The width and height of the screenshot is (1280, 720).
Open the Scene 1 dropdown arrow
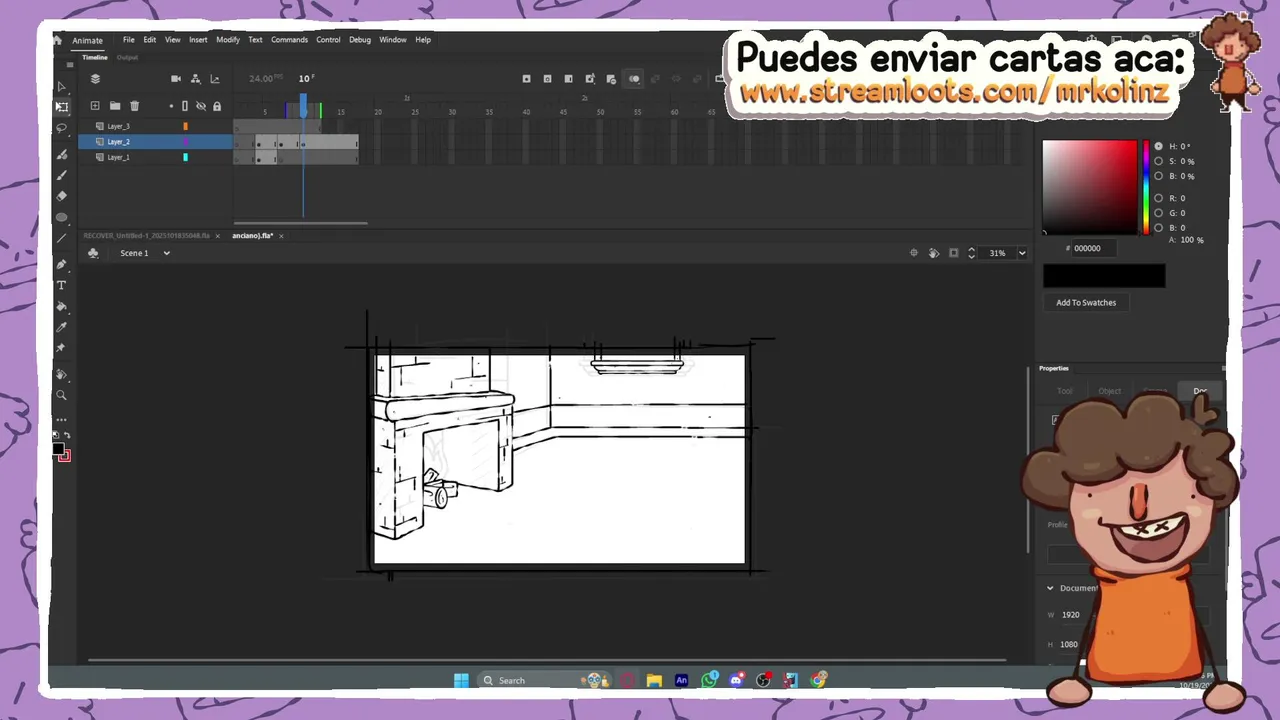click(x=166, y=253)
